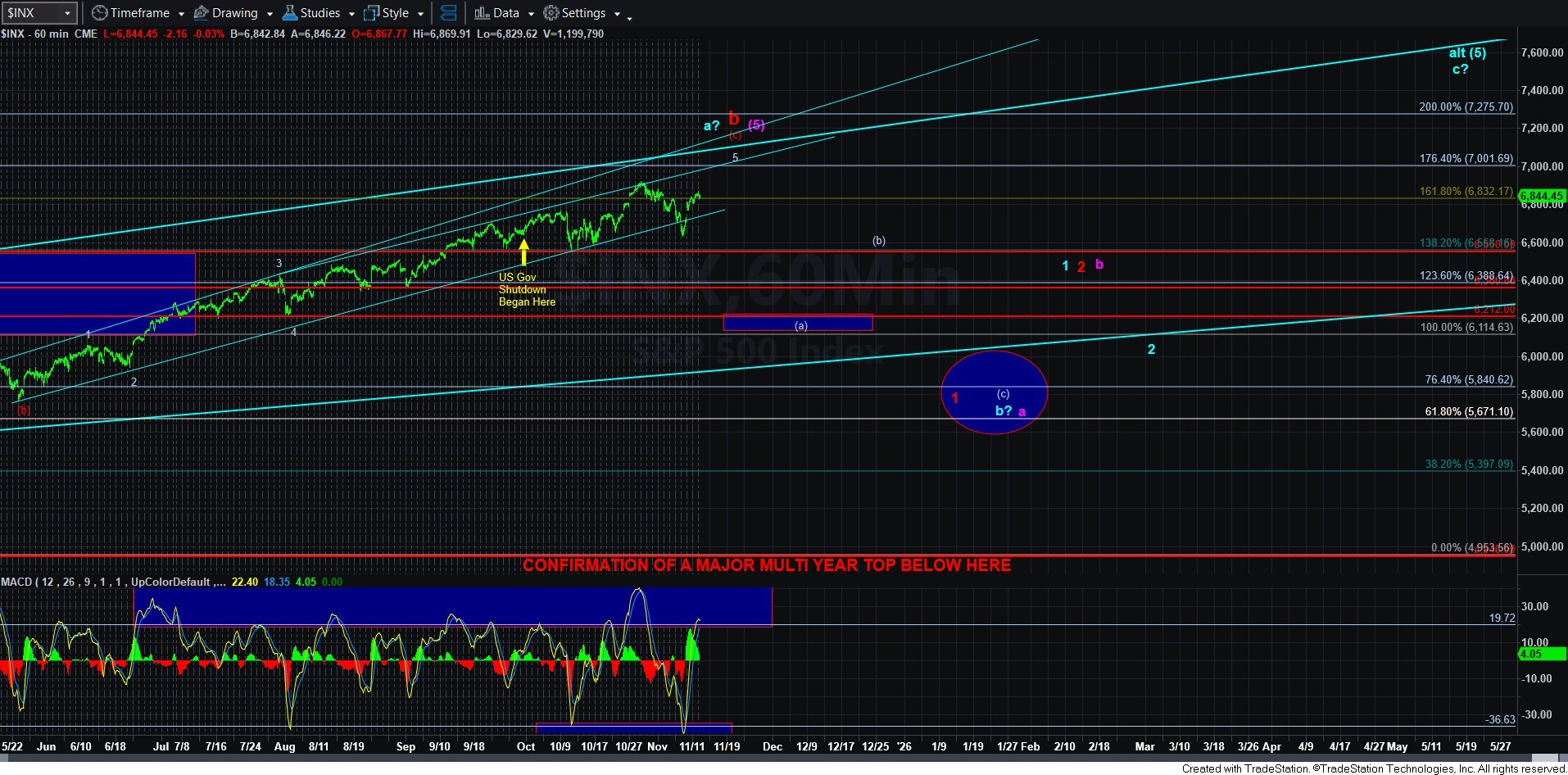Select the yellow US Gov Shutdown arrow marker
1568x775 pixels.
pos(523,252)
